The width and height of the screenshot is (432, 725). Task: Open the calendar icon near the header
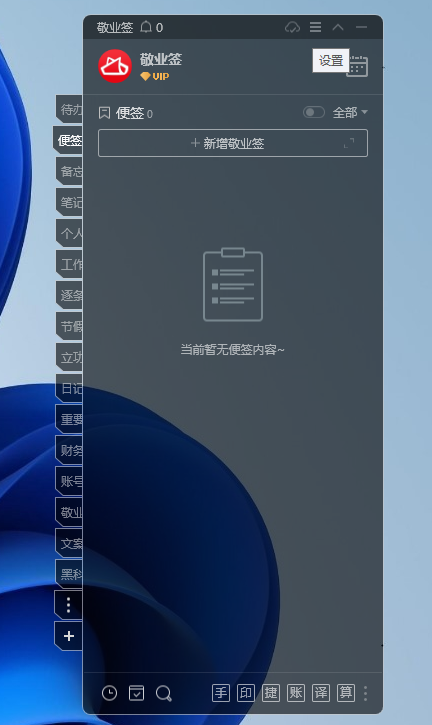[357, 66]
